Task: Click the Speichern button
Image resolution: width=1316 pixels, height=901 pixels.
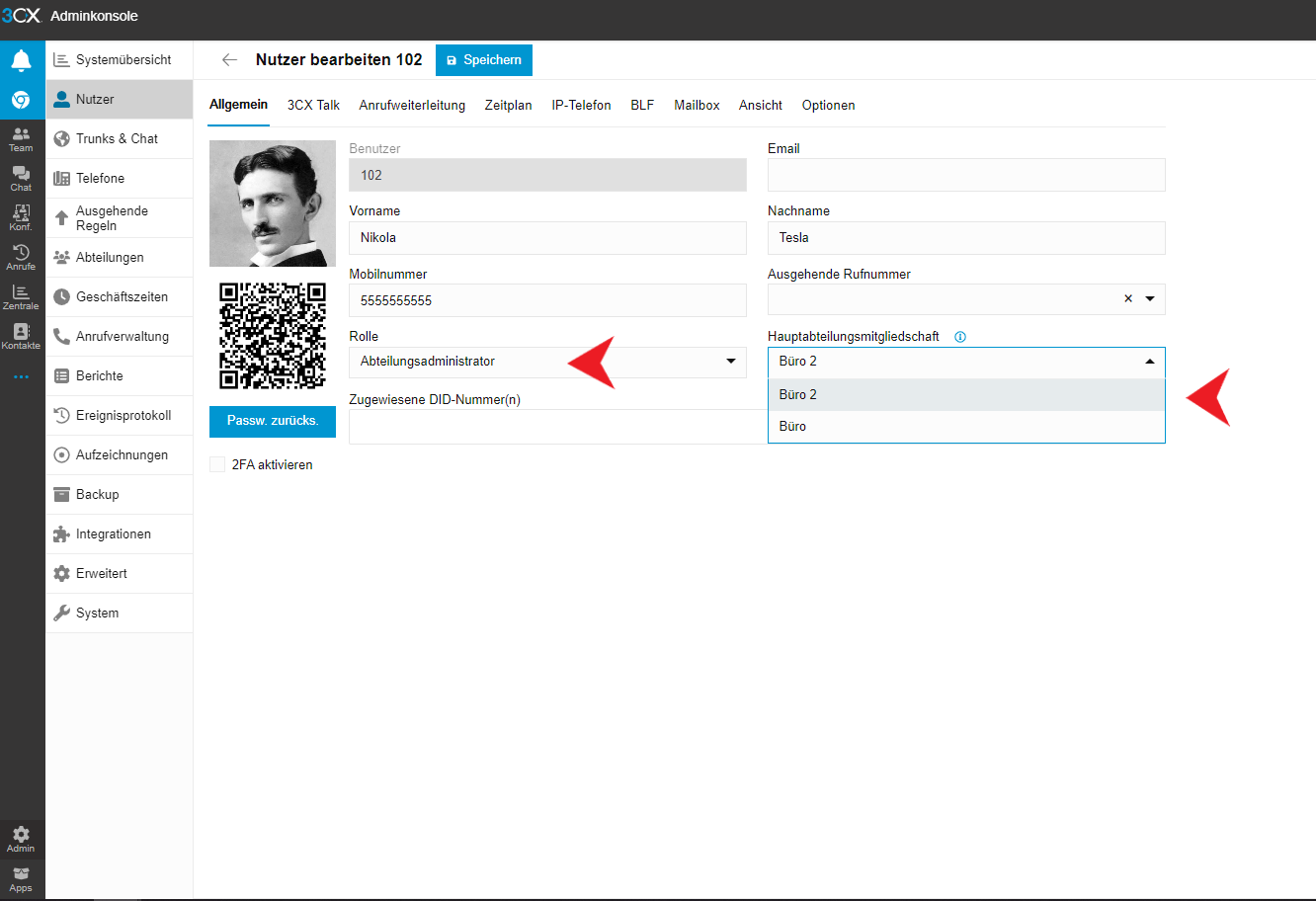Action: 483,60
